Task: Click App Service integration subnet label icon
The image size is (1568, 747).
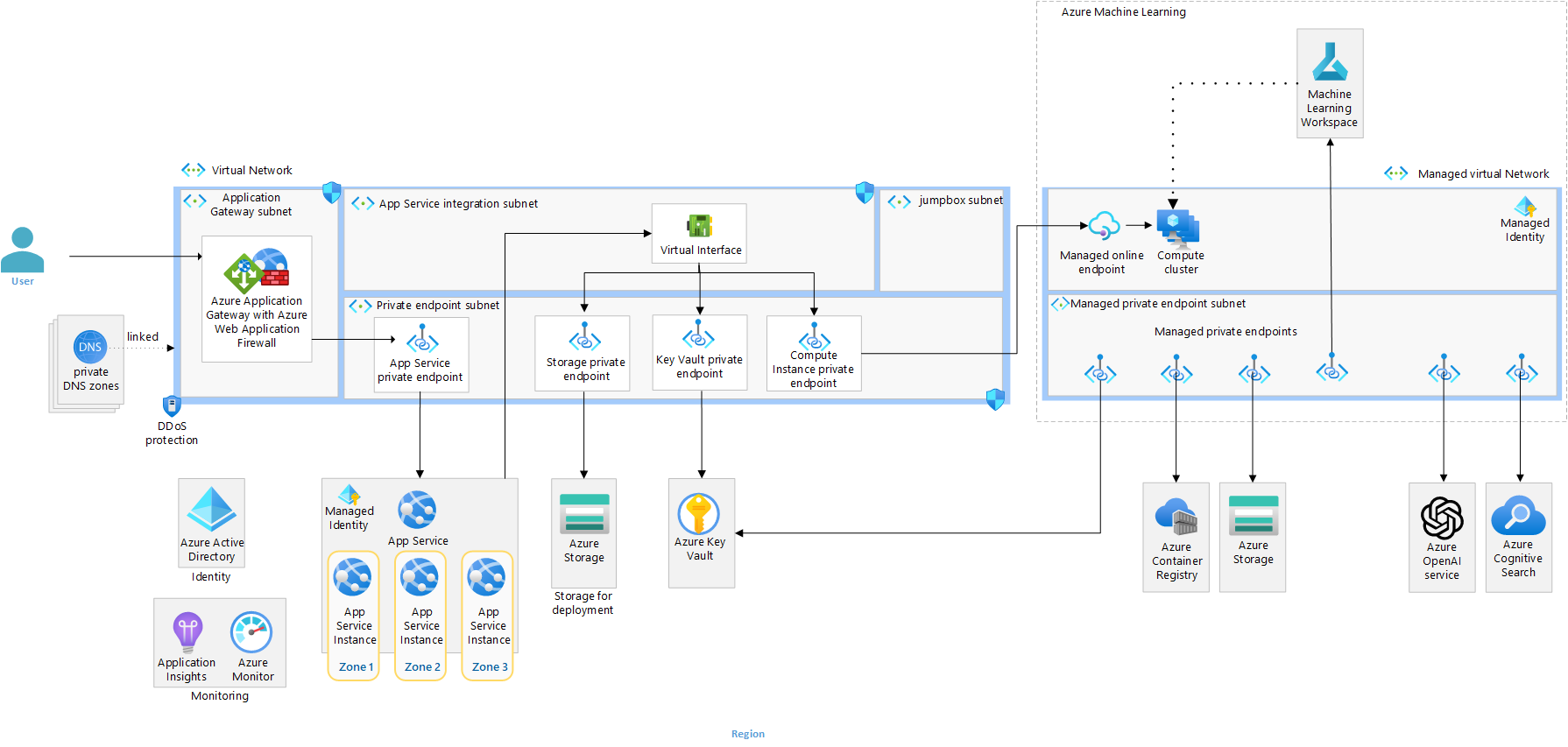Action: pyautogui.click(x=363, y=203)
